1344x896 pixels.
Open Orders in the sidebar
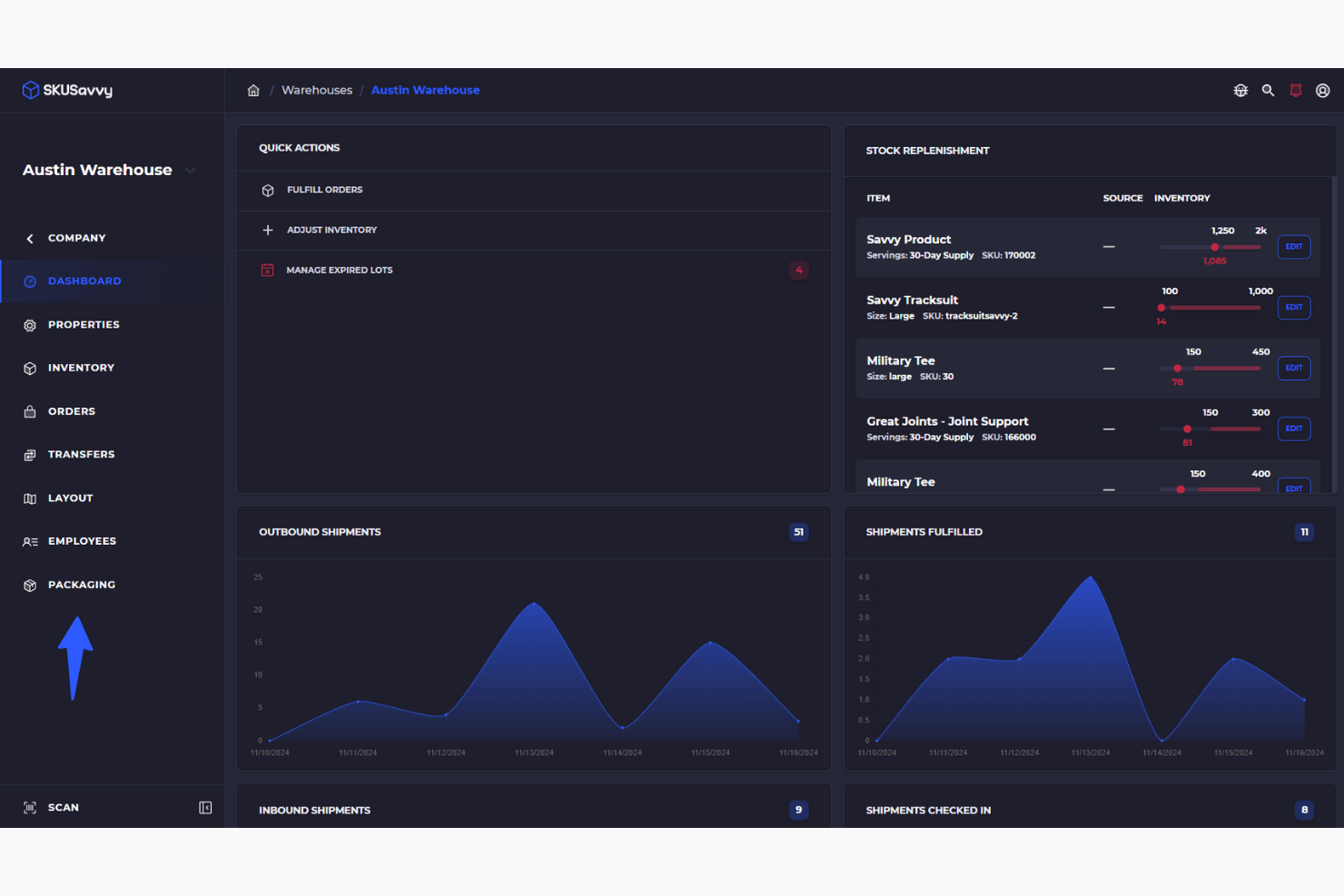tap(72, 411)
